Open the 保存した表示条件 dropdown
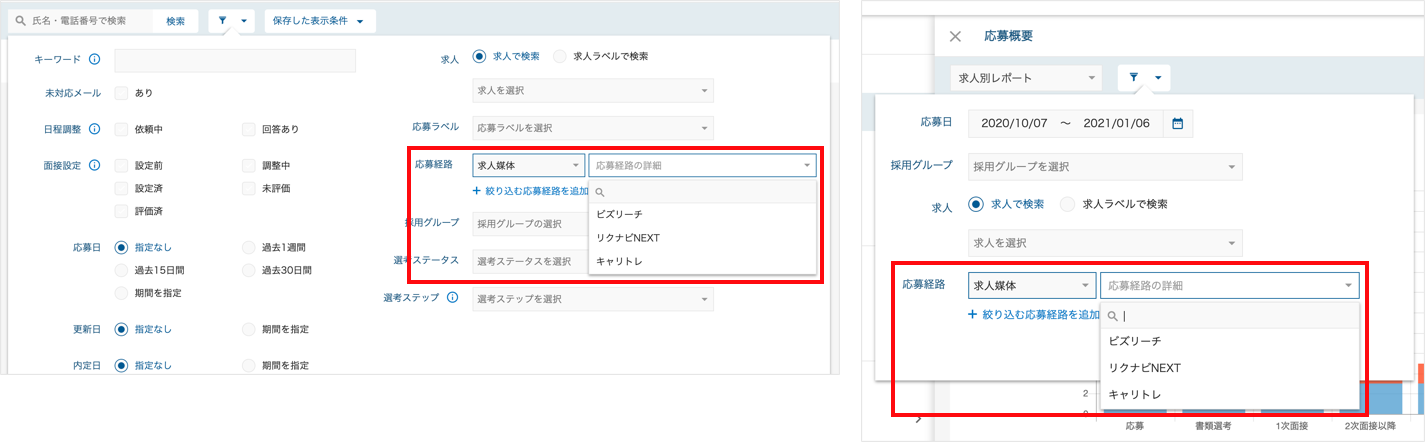The width and height of the screenshot is (1425, 442). (x=320, y=21)
